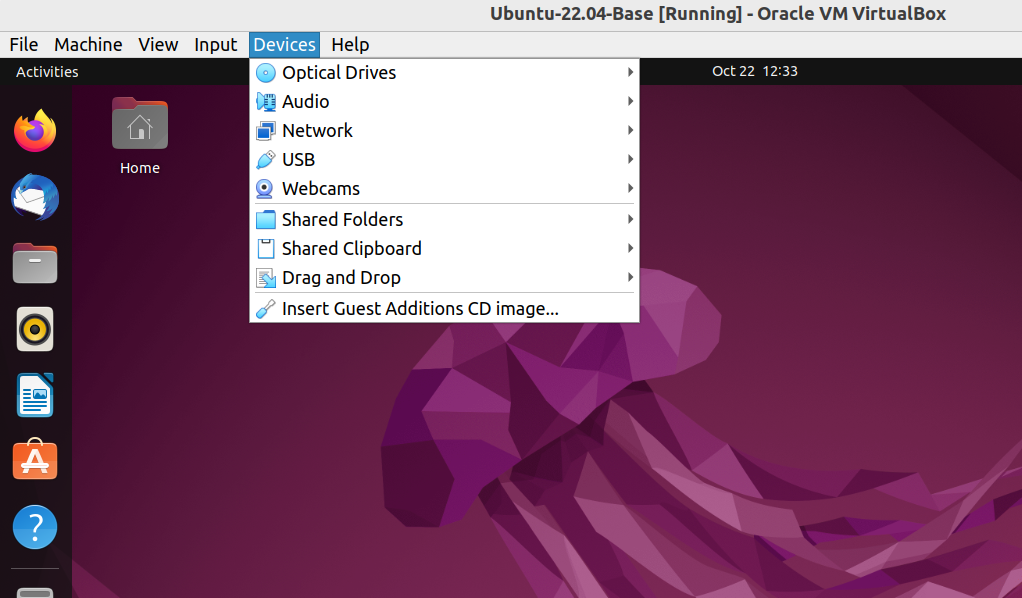Screen dimensions: 1022x598
Task: Select the Home folder desktop icon
Action: (139, 124)
